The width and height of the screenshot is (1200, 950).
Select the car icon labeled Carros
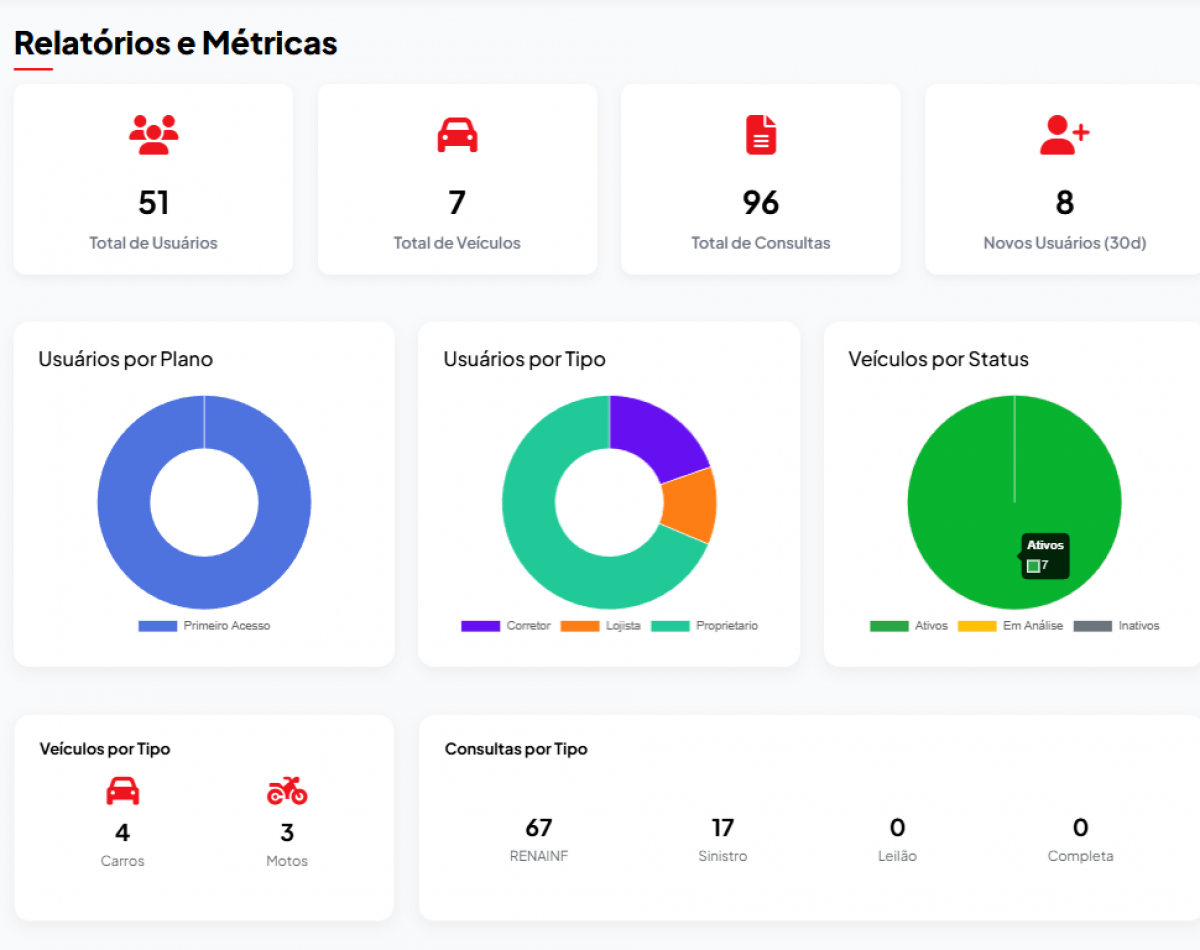pyautogui.click(x=122, y=790)
